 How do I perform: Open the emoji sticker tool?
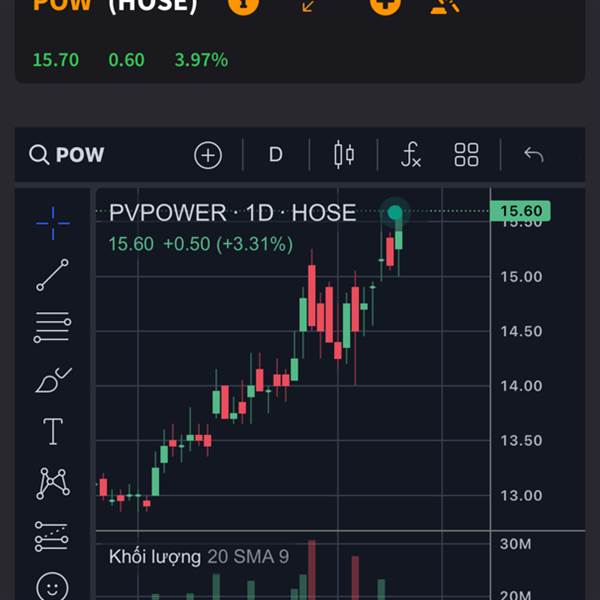pos(52,586)
